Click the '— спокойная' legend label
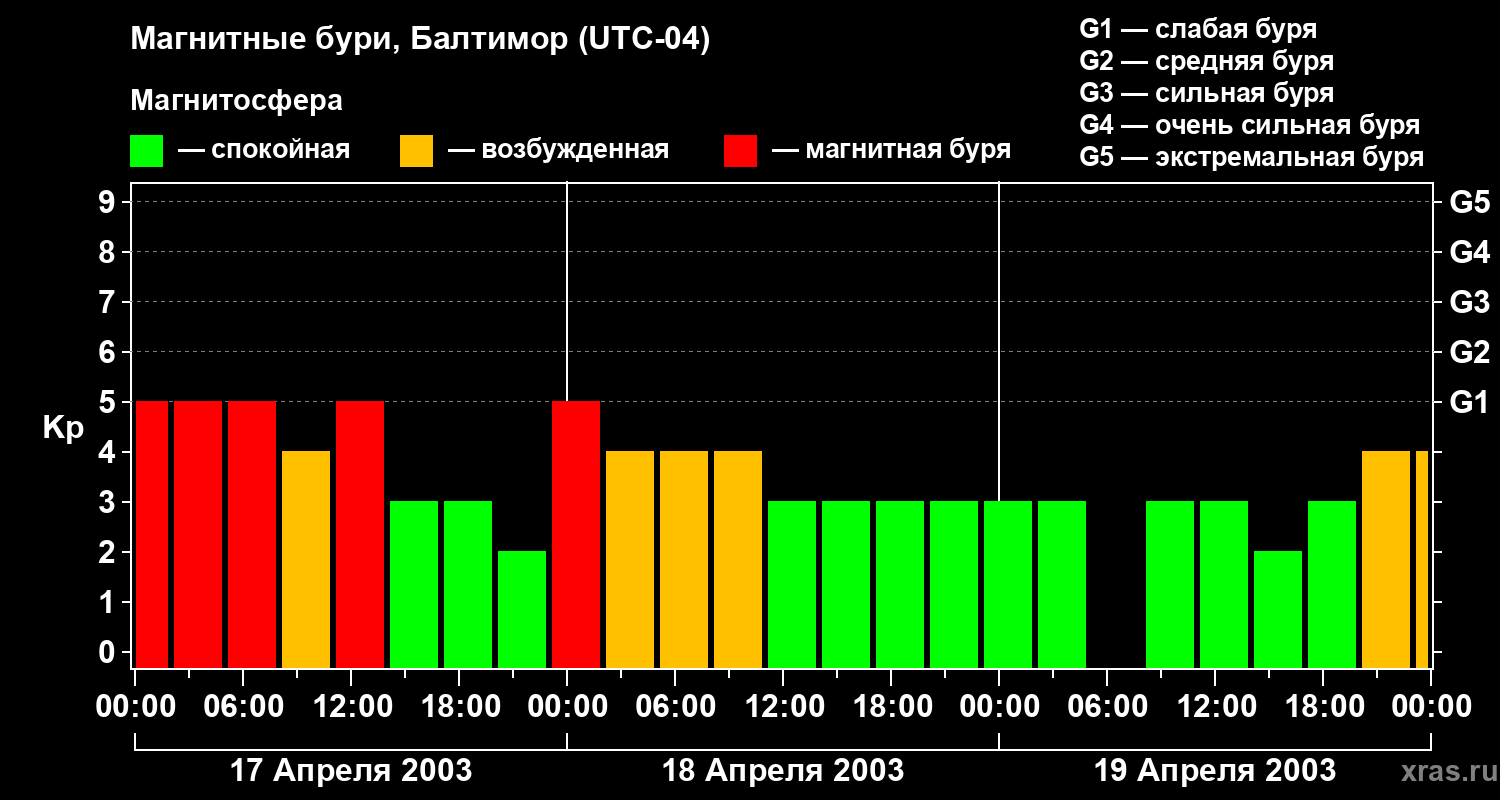 [x=264, y=150]
